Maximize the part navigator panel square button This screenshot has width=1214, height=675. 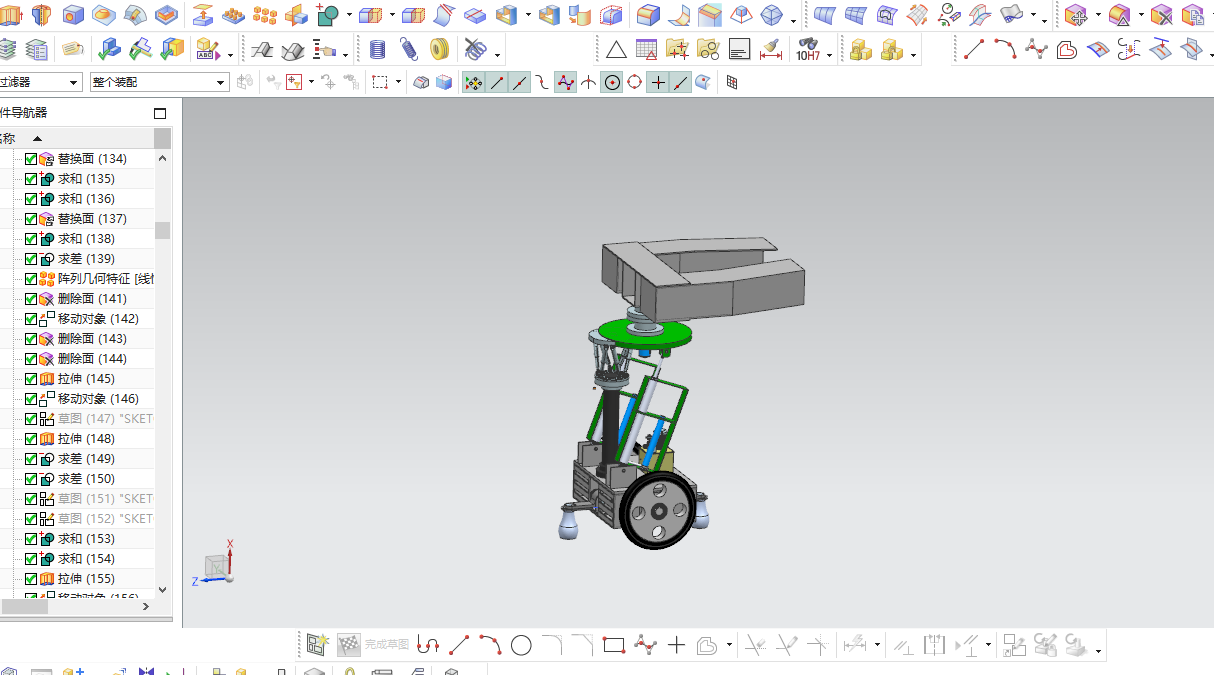coord(160,113)
